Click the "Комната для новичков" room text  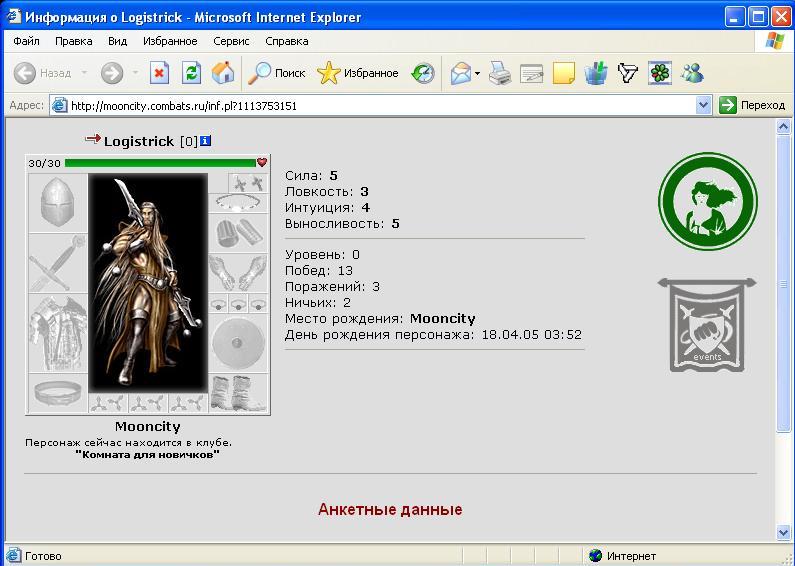click(148, 454)
